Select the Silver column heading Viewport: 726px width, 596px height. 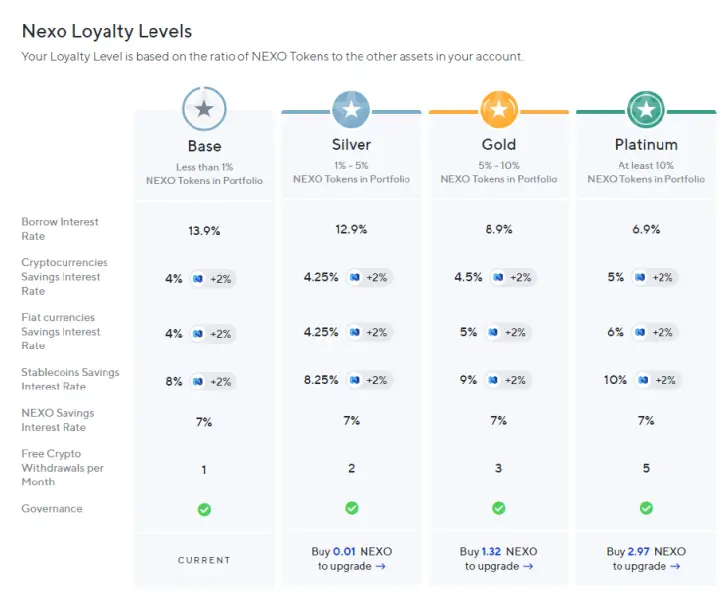351,144
